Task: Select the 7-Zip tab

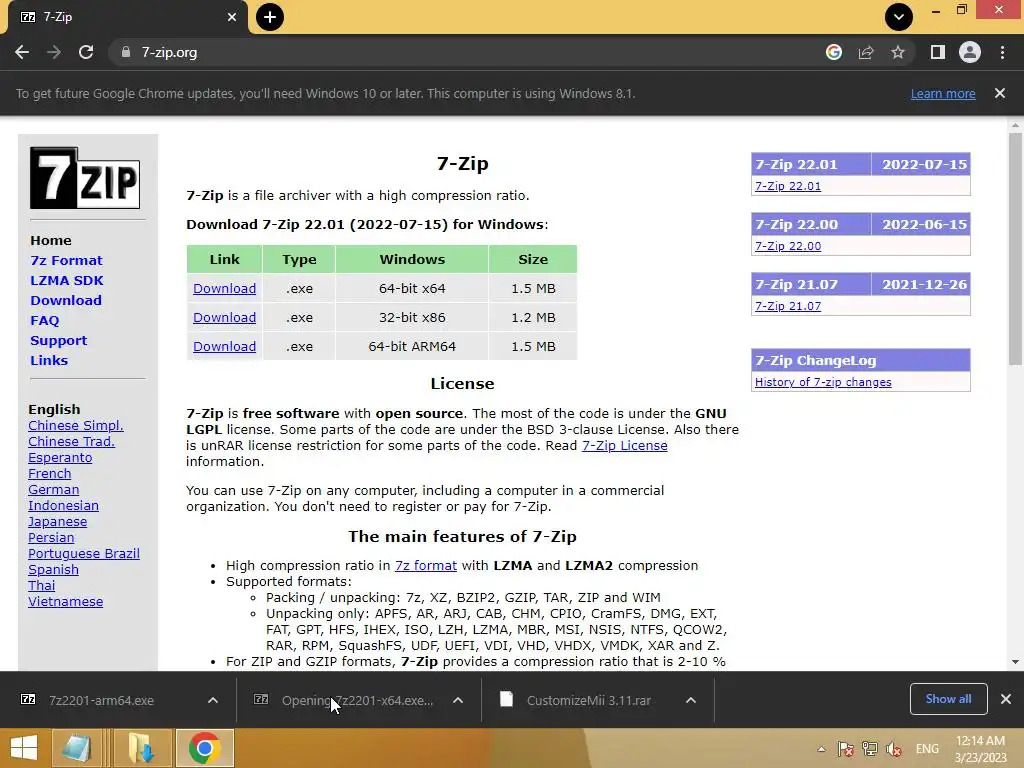Action: 127,17
